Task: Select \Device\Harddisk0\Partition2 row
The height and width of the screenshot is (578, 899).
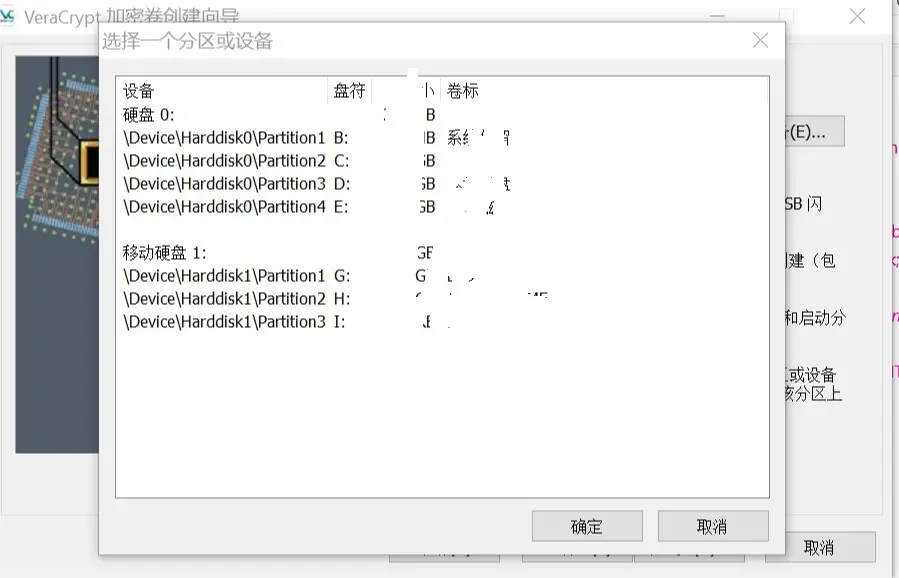Action: click(442, 161)
